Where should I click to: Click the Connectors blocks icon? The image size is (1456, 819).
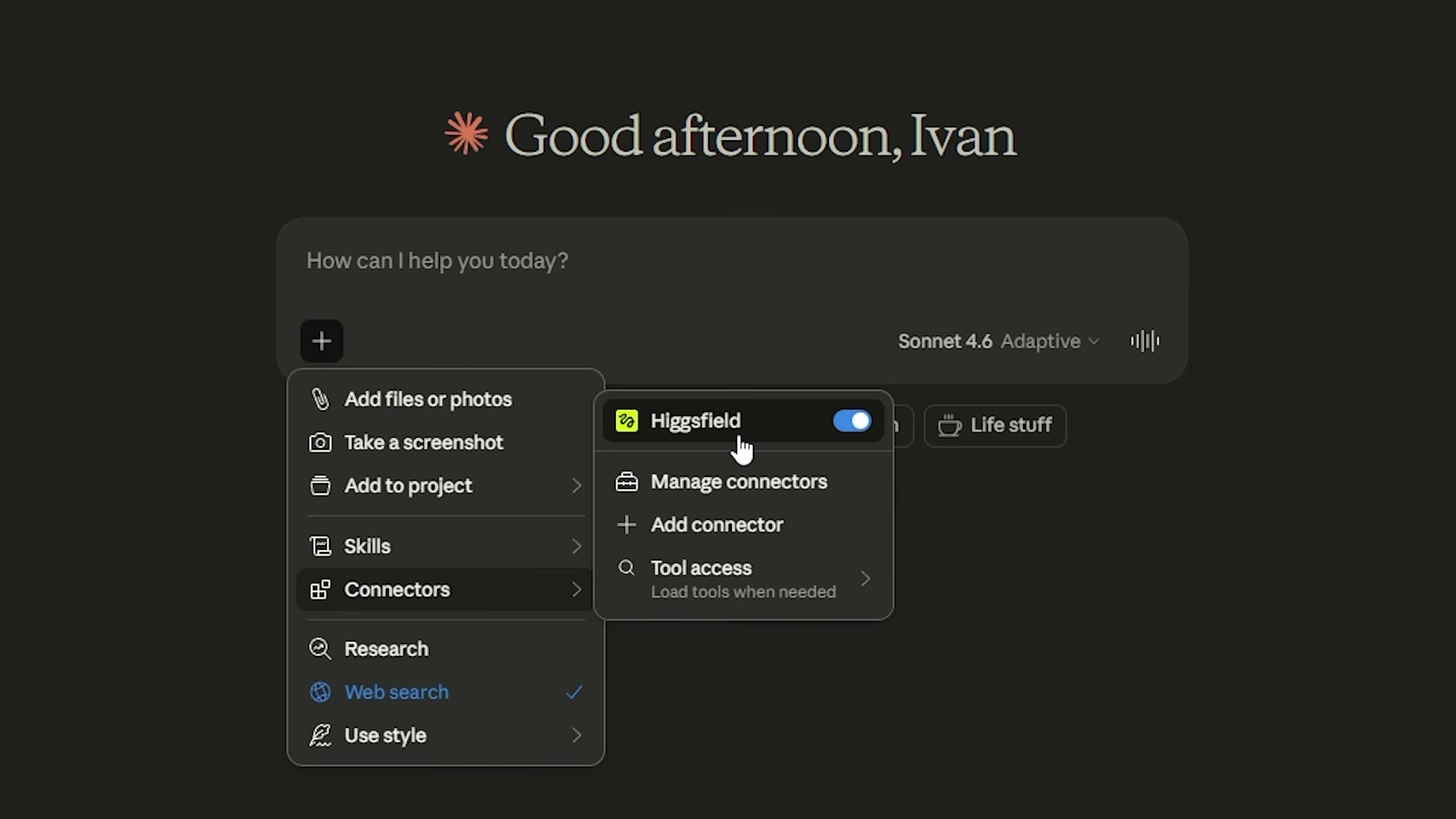pyautogui.click(x=320, y=589)
